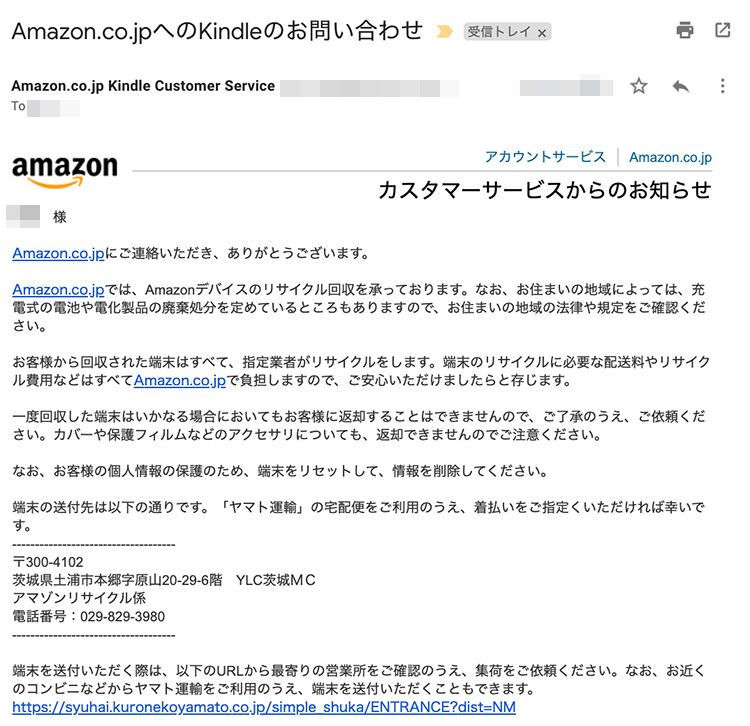Click Amazon.co.jp link in the greeting line
750x726 pixels.
(x=58, y=253)
